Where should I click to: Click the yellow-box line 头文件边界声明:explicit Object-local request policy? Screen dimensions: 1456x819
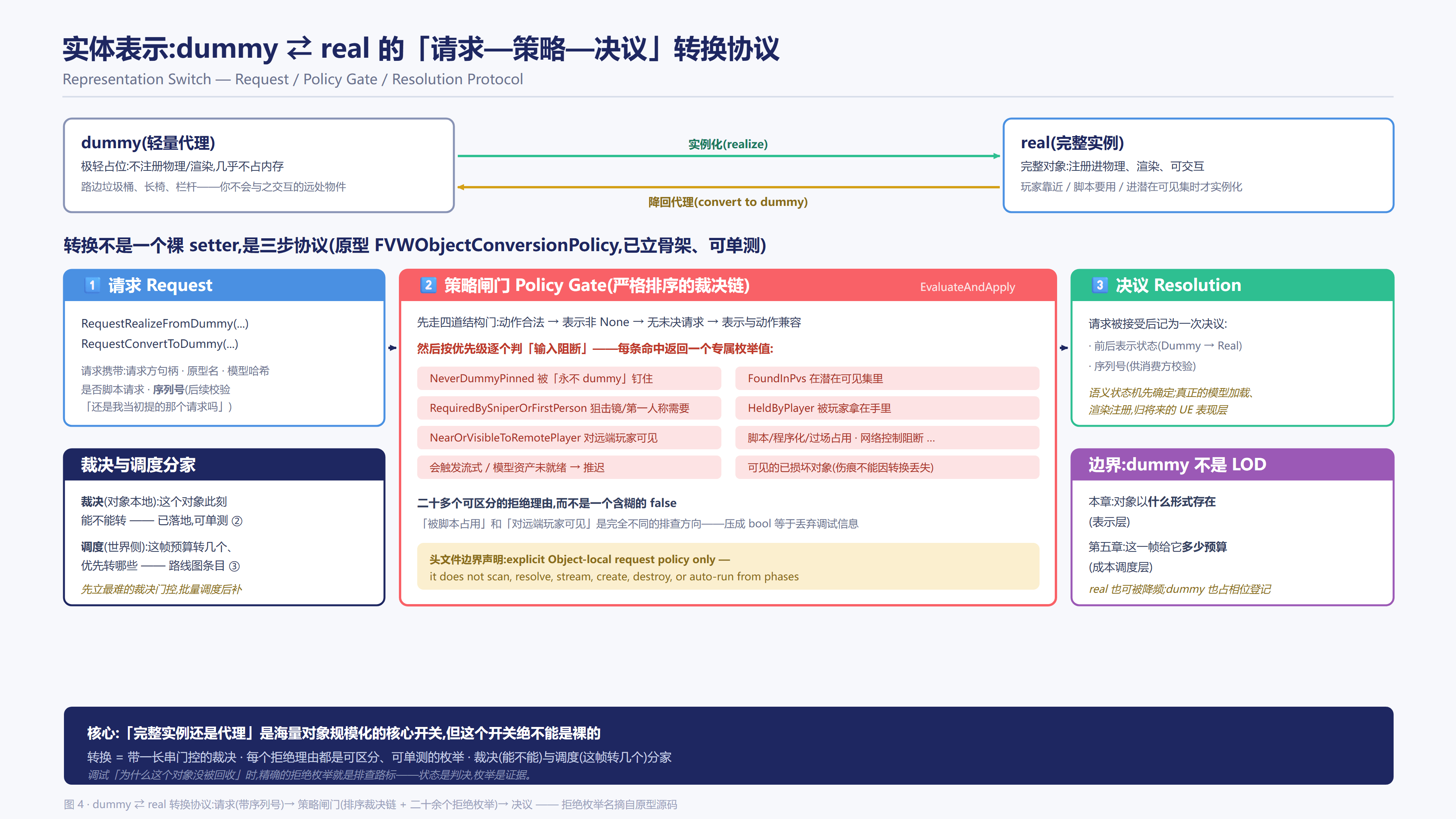579,559
